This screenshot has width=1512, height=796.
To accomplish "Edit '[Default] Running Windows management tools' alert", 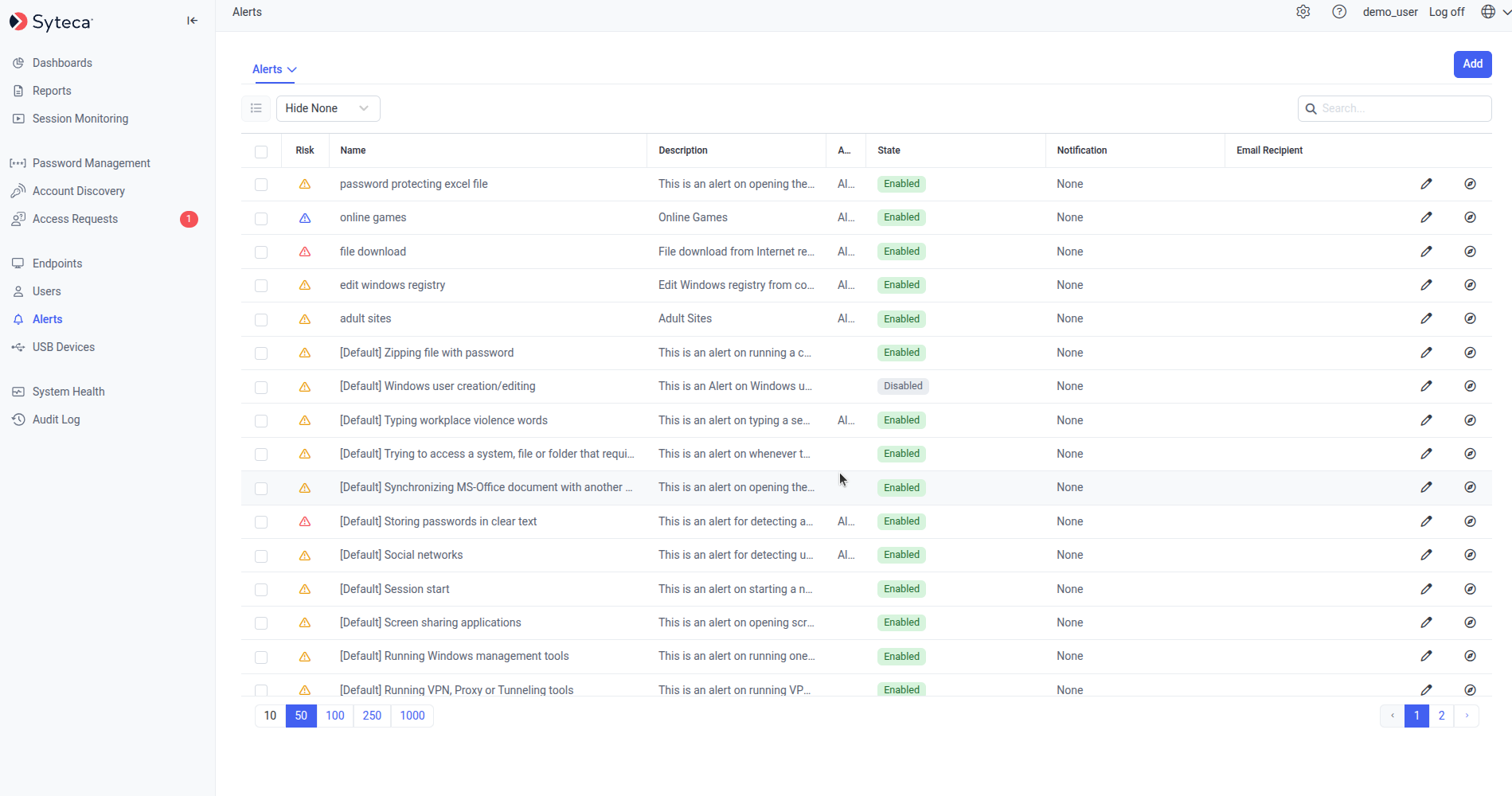I will pos(1426,656).
